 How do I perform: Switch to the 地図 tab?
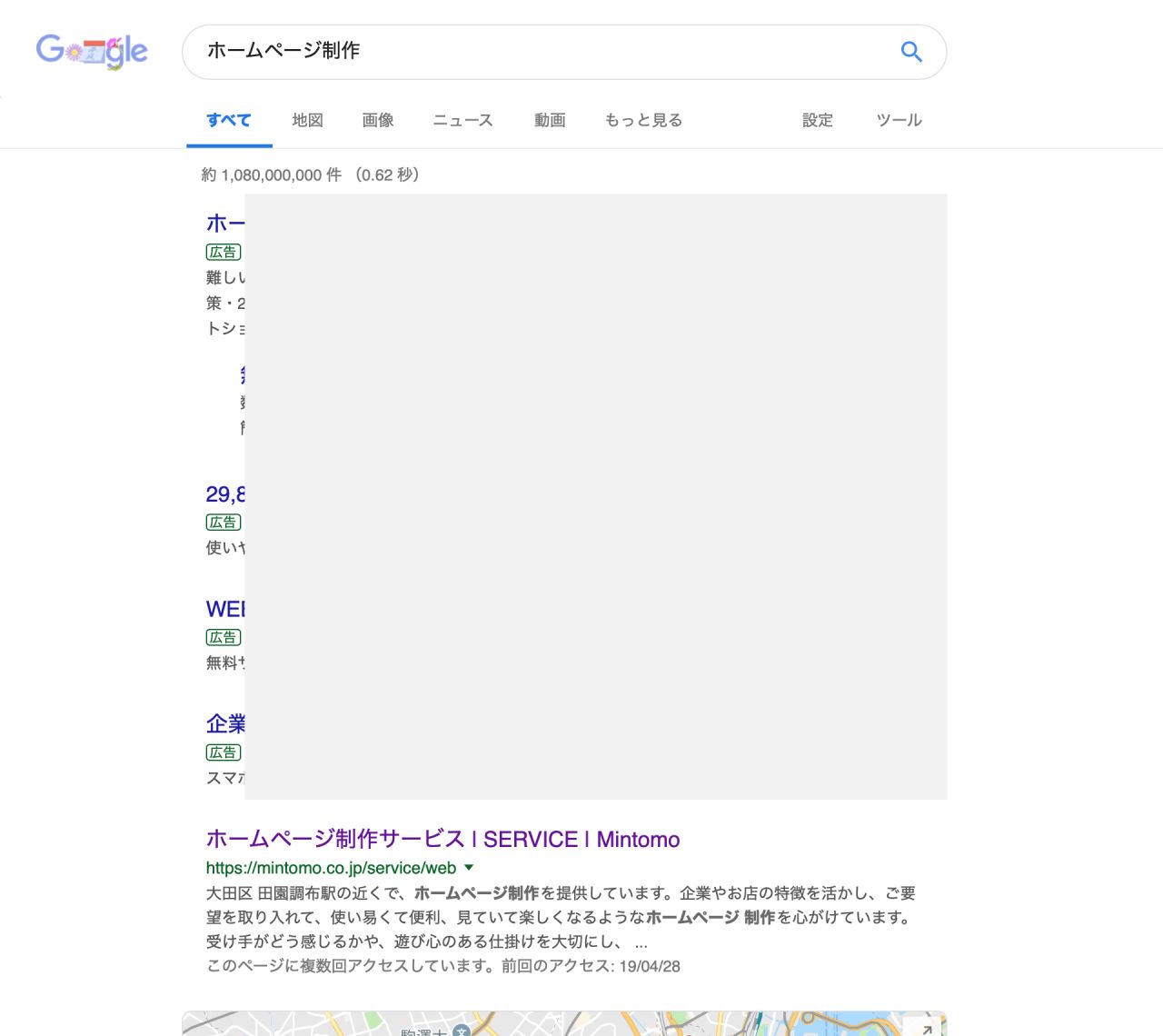coord(307,120)
